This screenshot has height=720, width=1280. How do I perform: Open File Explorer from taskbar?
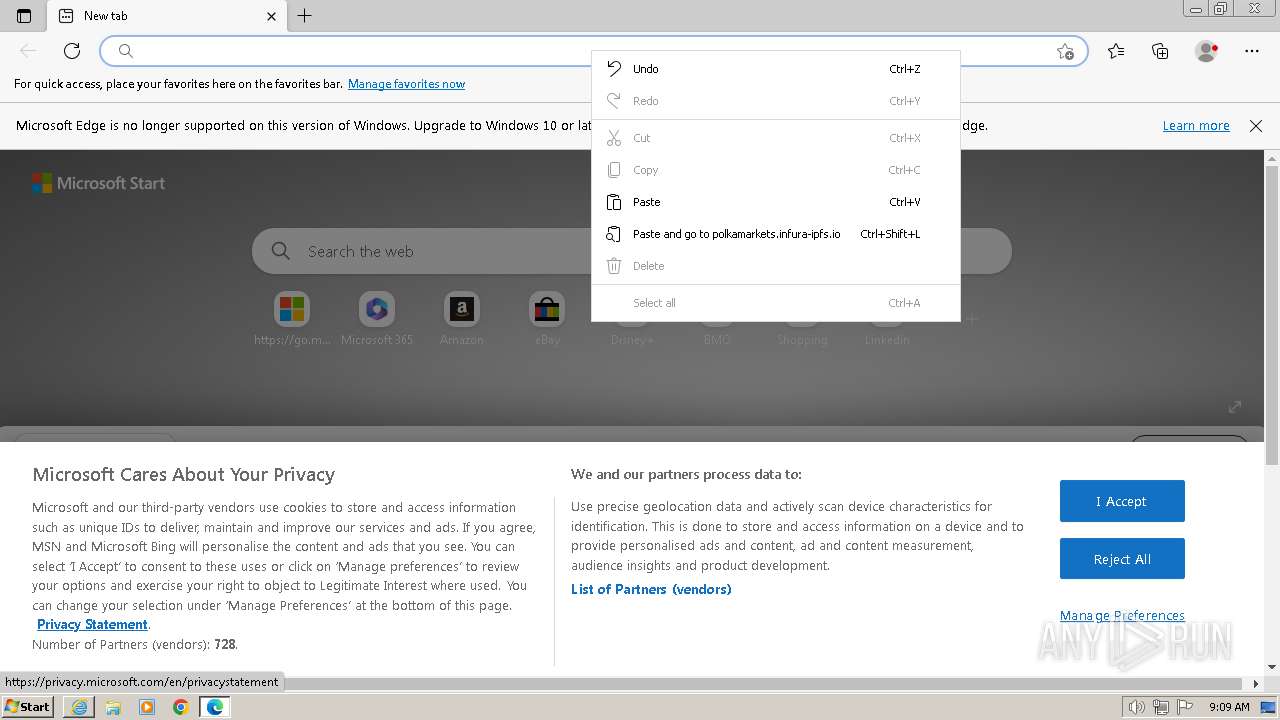(113, 707)
